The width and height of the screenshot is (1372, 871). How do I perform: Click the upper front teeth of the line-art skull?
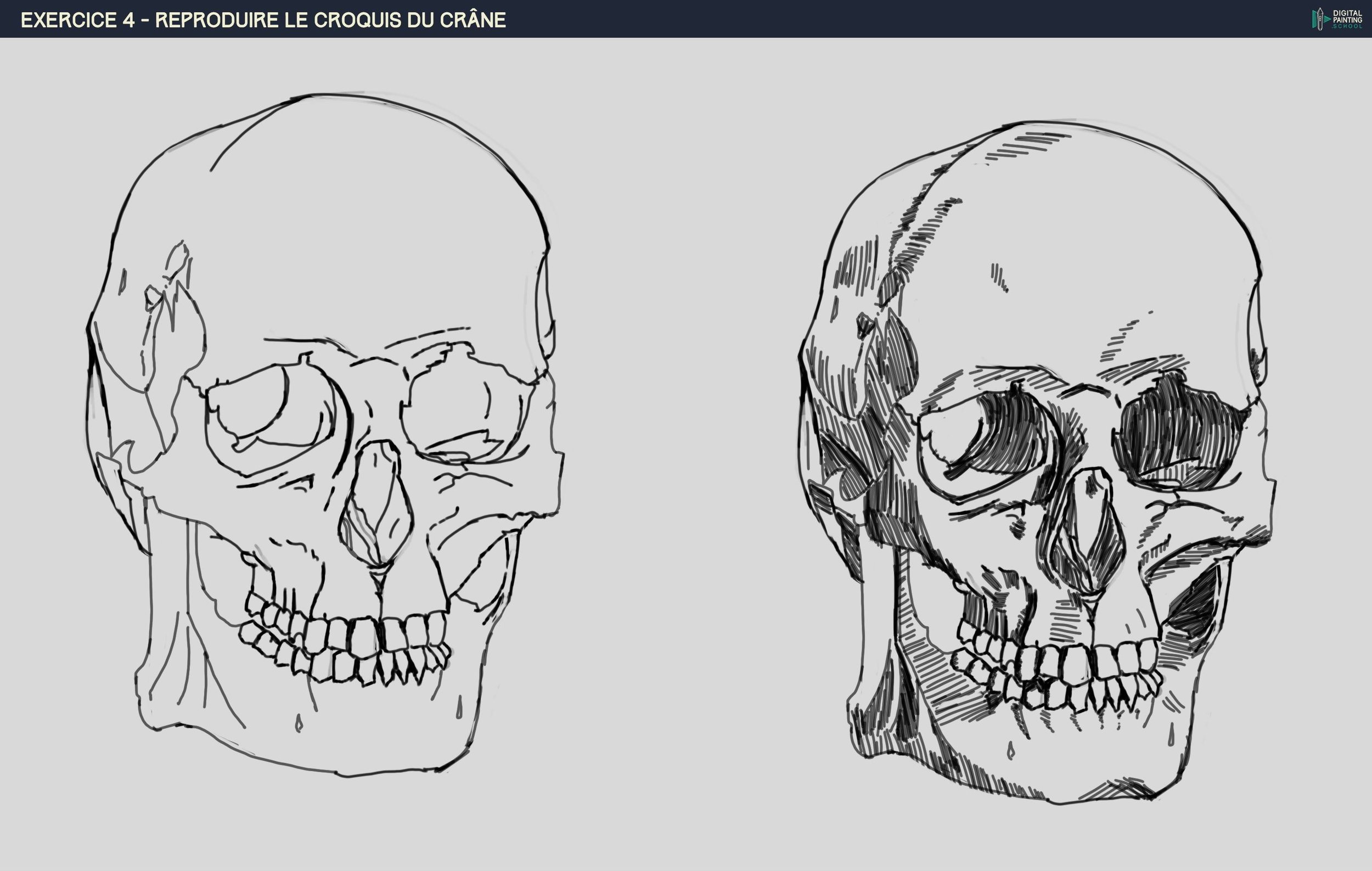364,635
